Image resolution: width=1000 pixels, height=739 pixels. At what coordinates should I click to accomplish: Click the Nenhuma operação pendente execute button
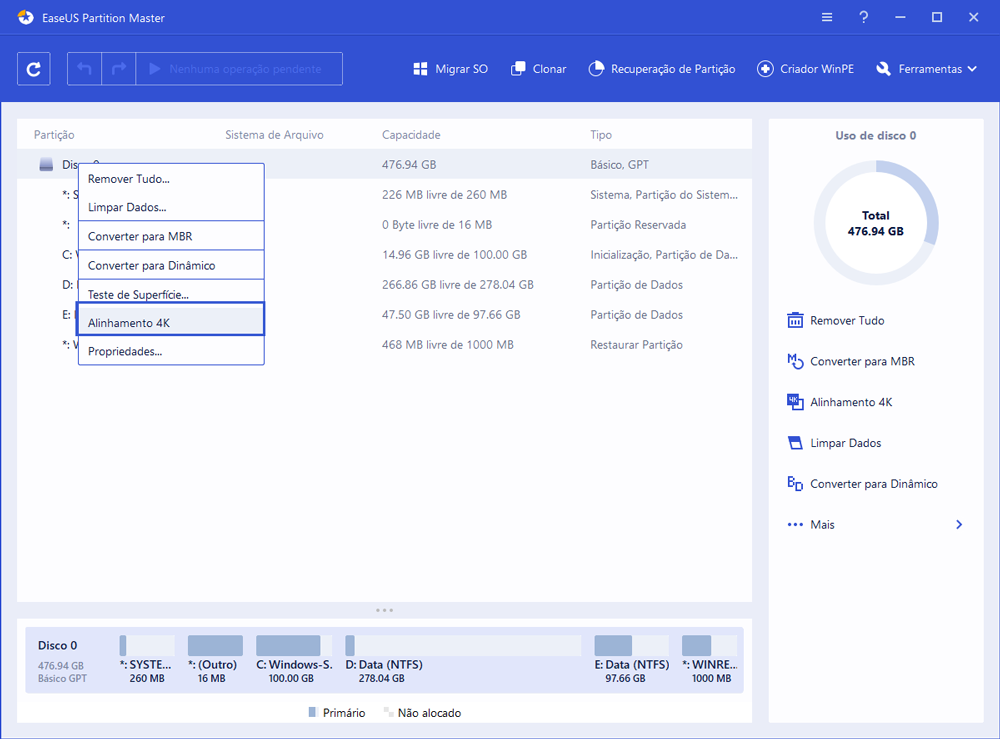tap(239, 69)
